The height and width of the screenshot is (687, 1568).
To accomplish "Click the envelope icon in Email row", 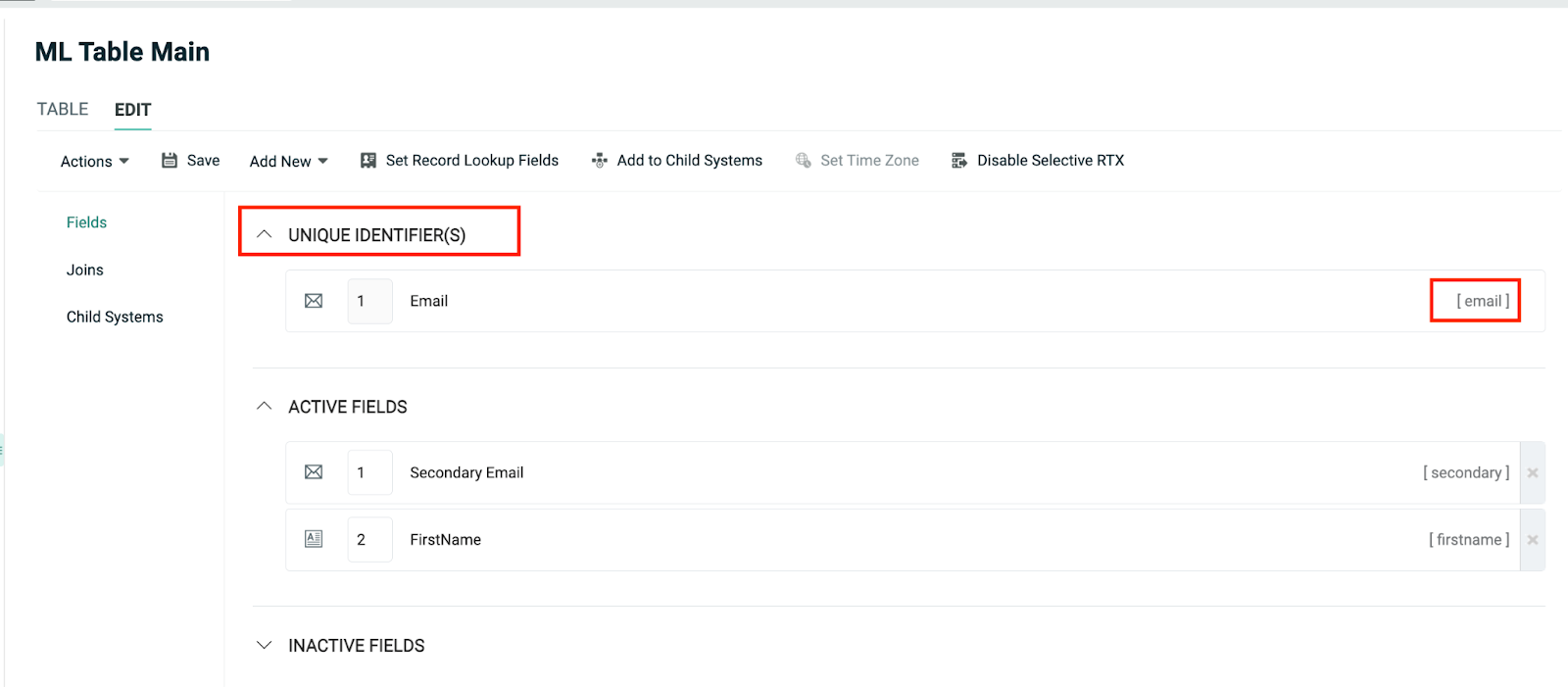I will point(314,301).
